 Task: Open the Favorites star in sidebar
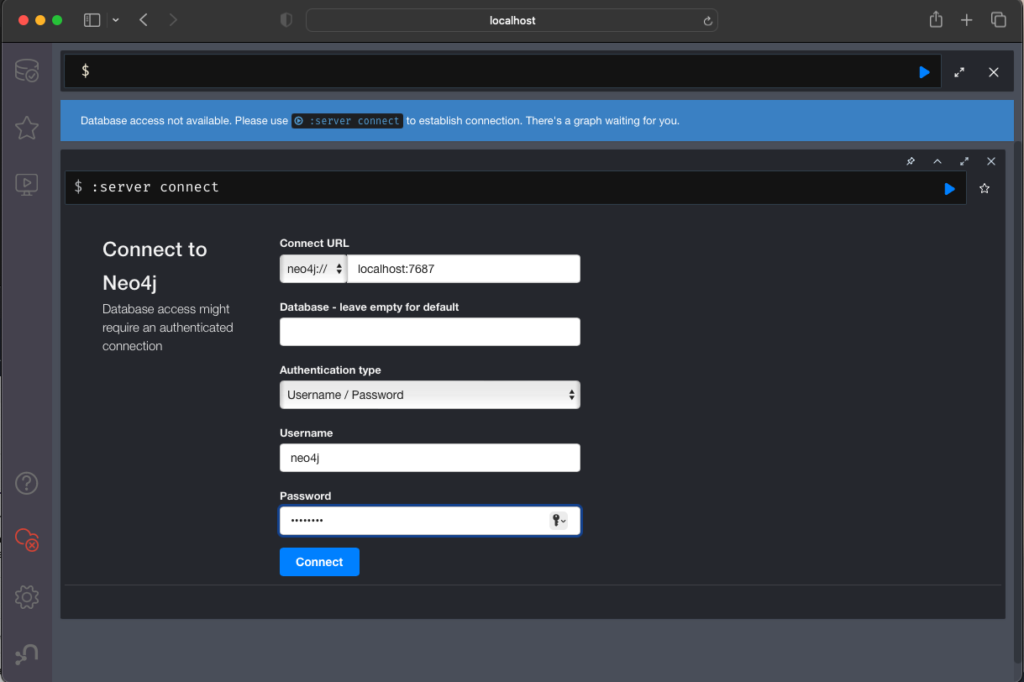point(27,128)
